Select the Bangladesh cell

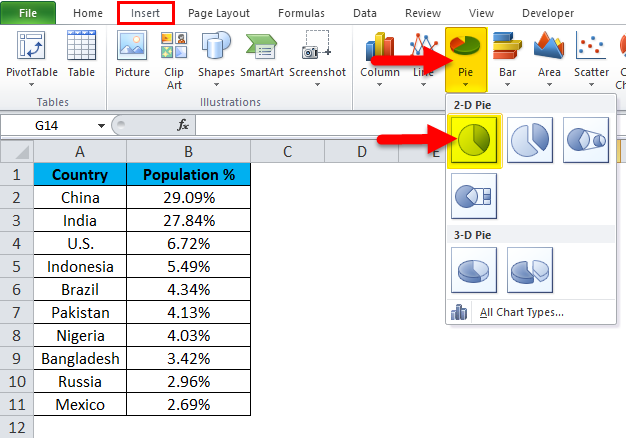point(80,359)
